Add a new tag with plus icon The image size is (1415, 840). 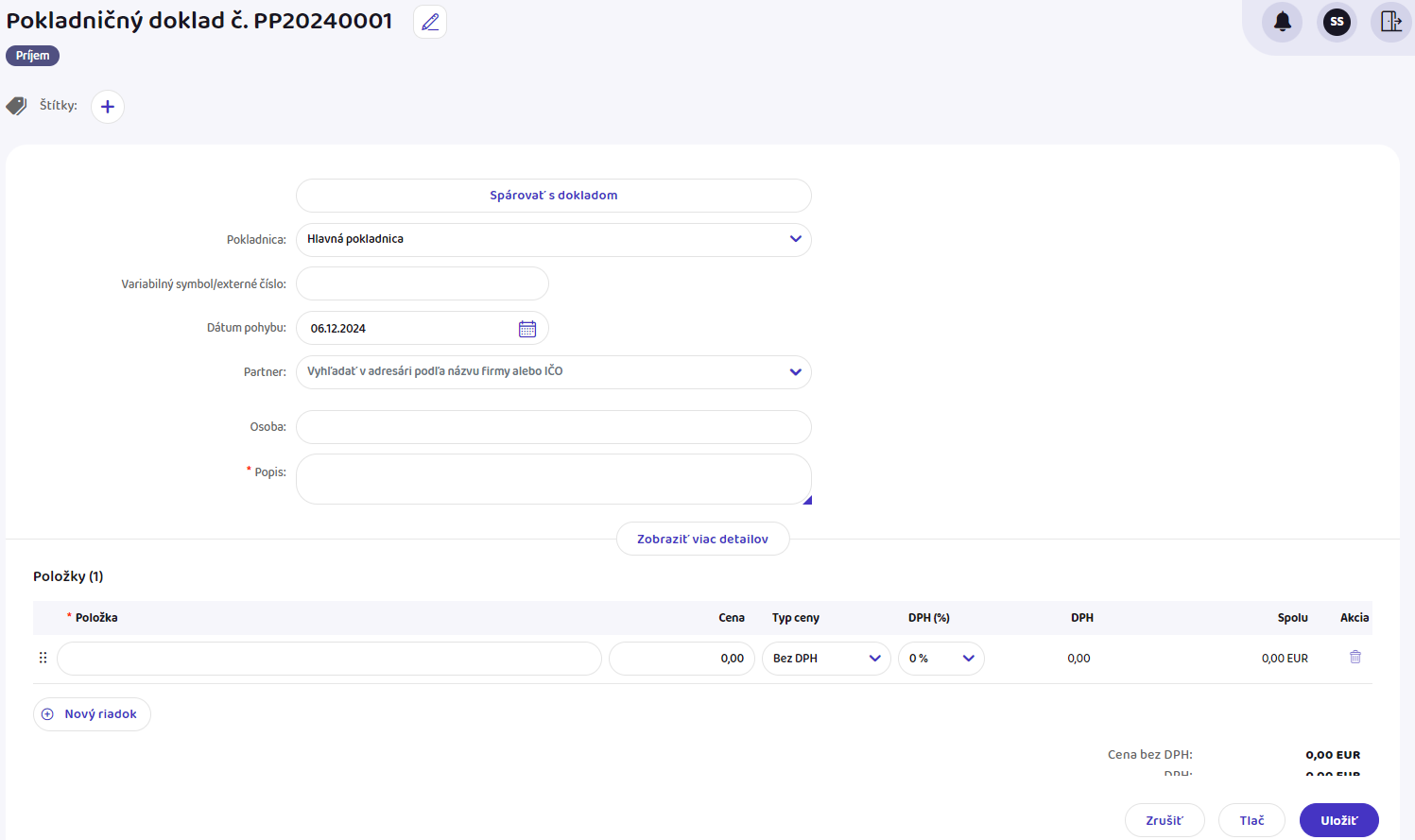(x=108, y=107)
